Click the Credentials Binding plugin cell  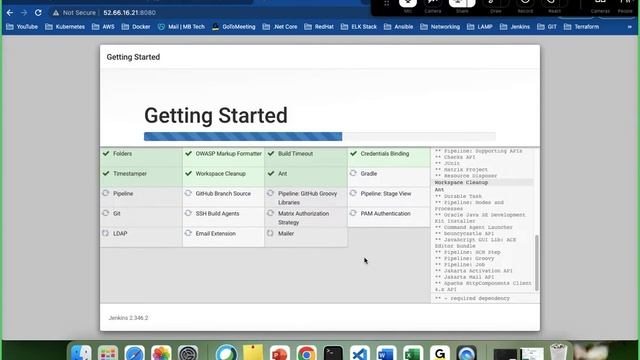(x=389, y=157)
